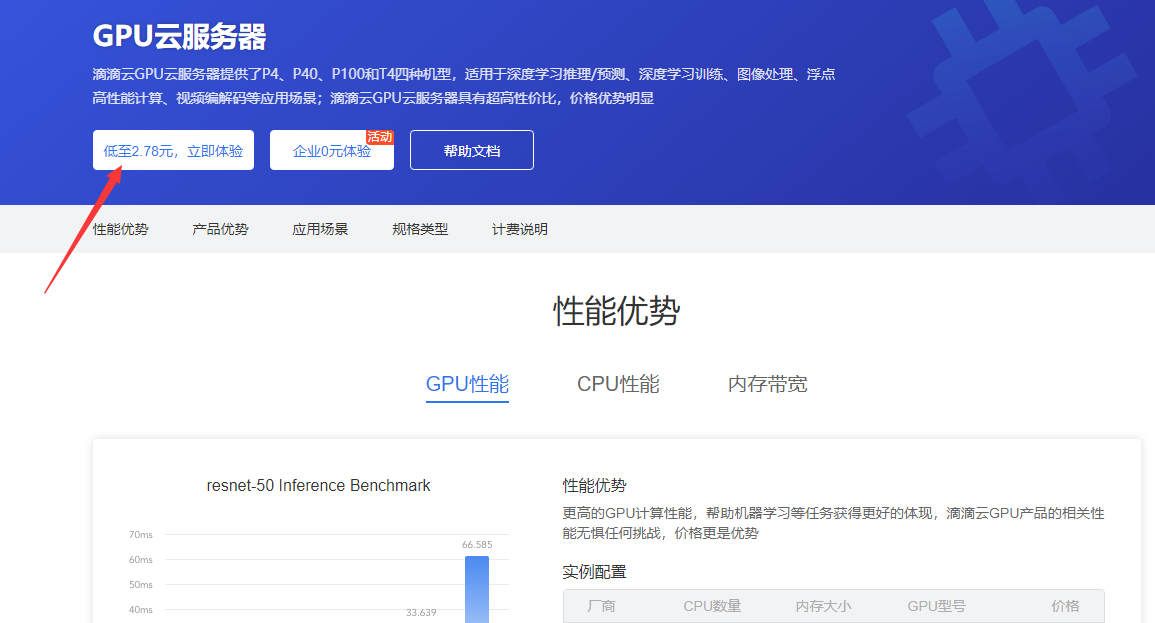Click the 厂商 table column header

pos(601,606)
